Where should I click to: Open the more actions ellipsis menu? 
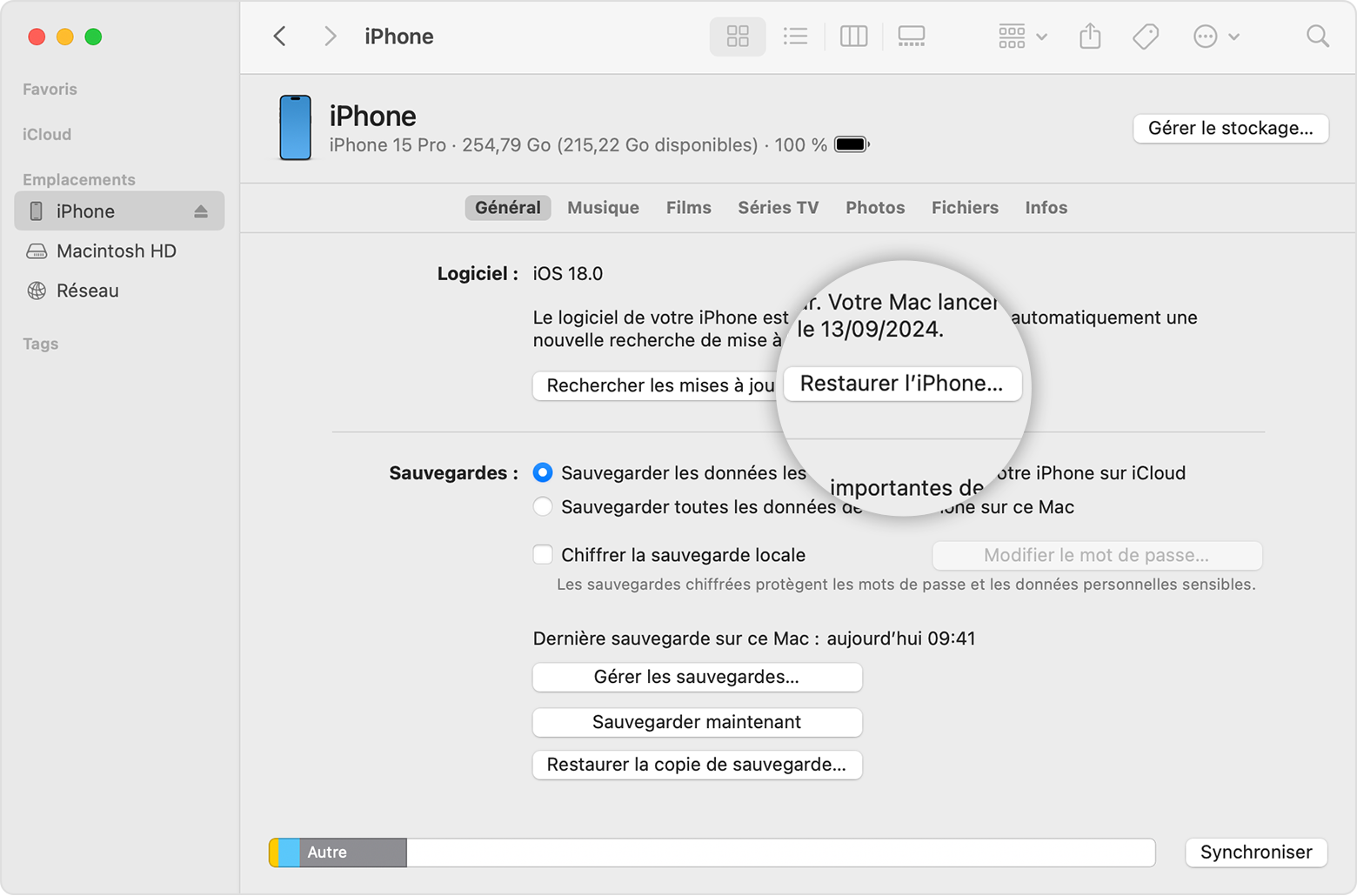(1216, 37)
